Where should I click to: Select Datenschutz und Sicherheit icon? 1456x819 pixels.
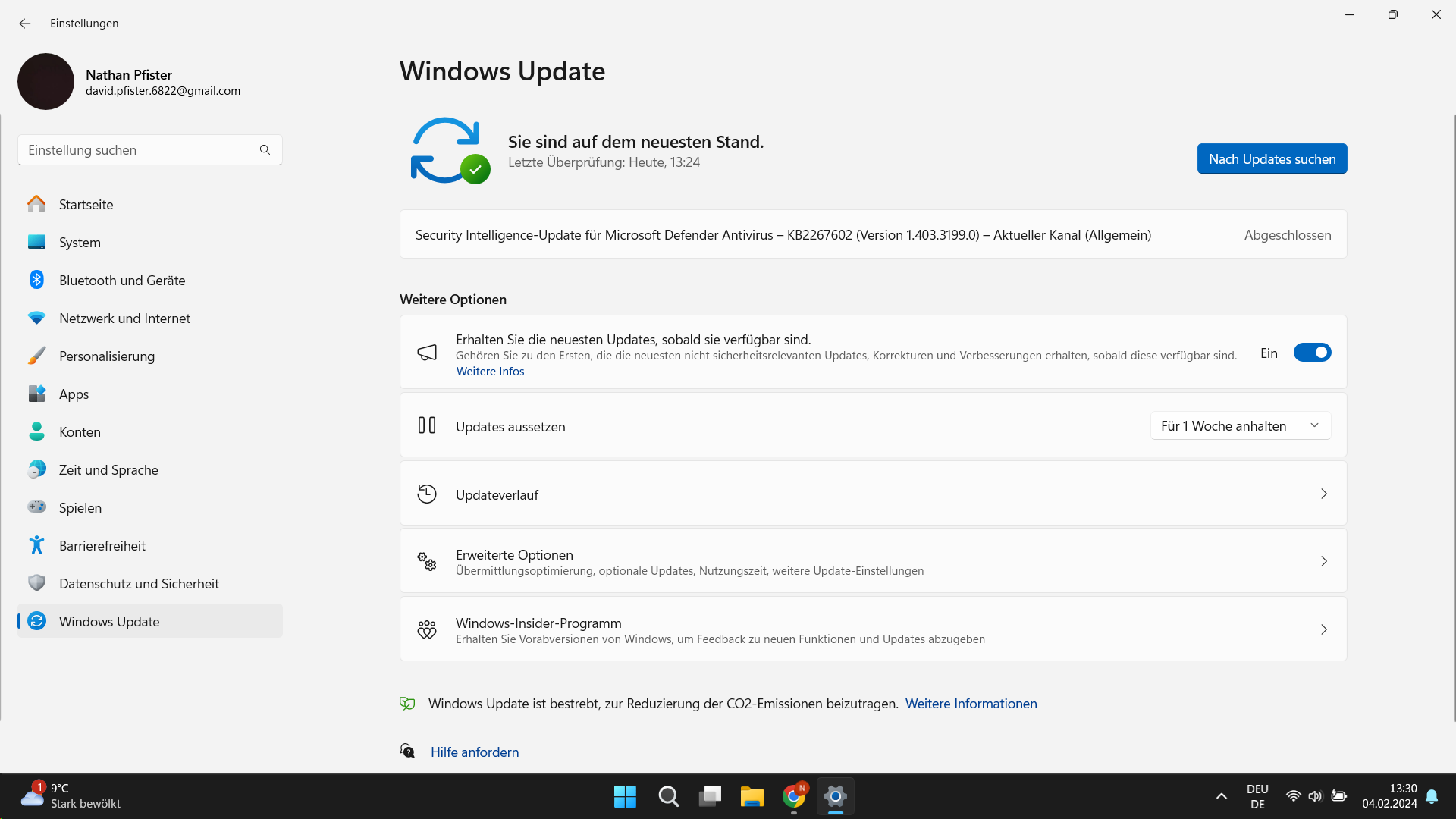coord(36,583)
